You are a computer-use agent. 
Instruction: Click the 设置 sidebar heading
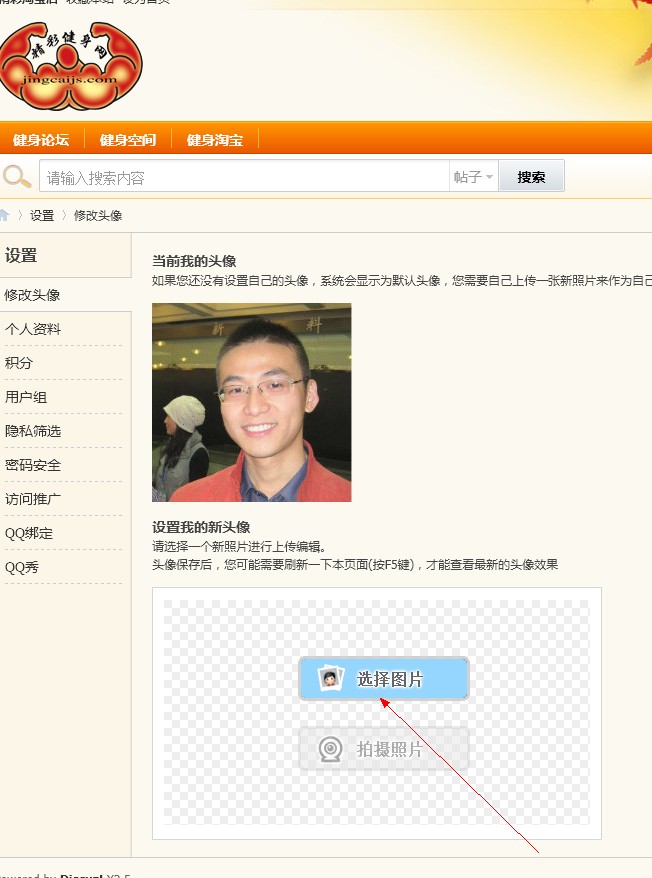(21, 255)
